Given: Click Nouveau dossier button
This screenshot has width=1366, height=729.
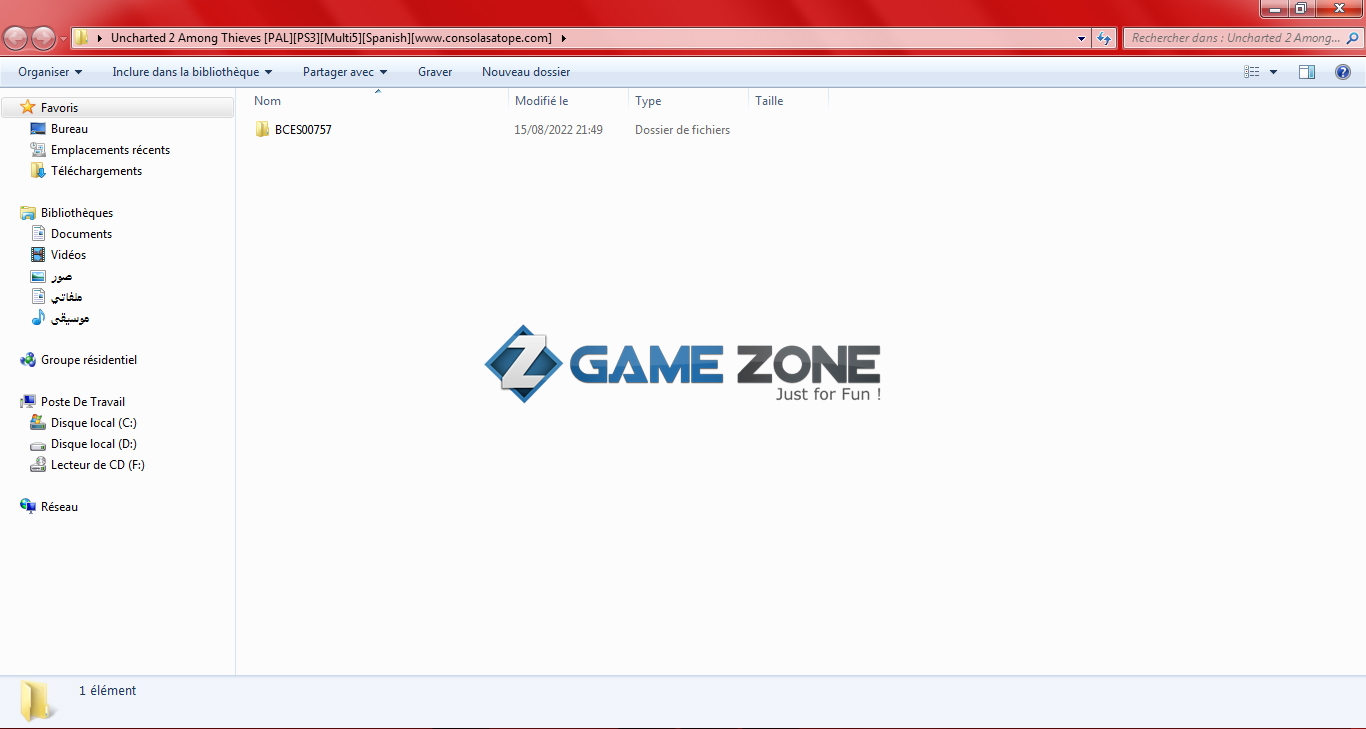Looking at the screenshot, I should click(526, 72).
